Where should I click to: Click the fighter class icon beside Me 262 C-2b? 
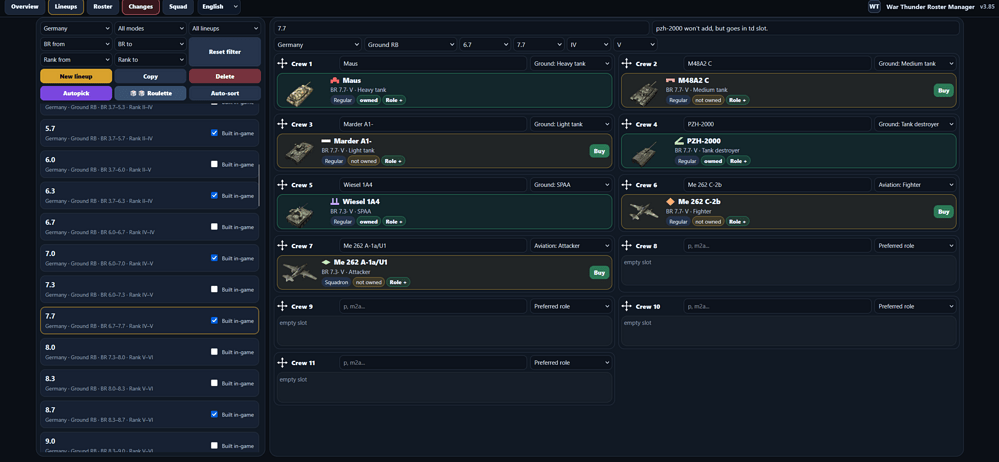tap(670, 201)
